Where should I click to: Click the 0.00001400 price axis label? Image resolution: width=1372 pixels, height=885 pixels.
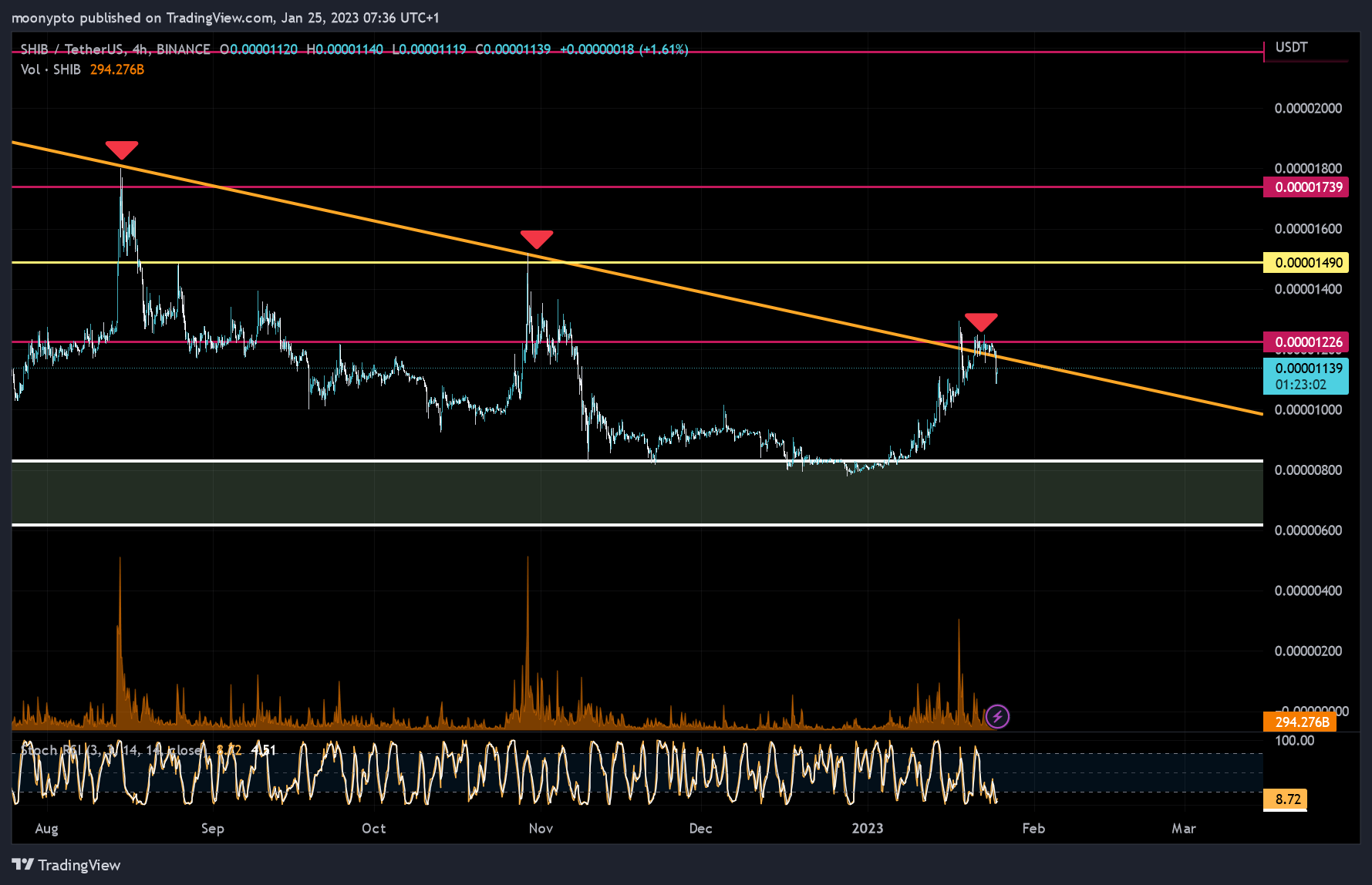coord(1308,290)
